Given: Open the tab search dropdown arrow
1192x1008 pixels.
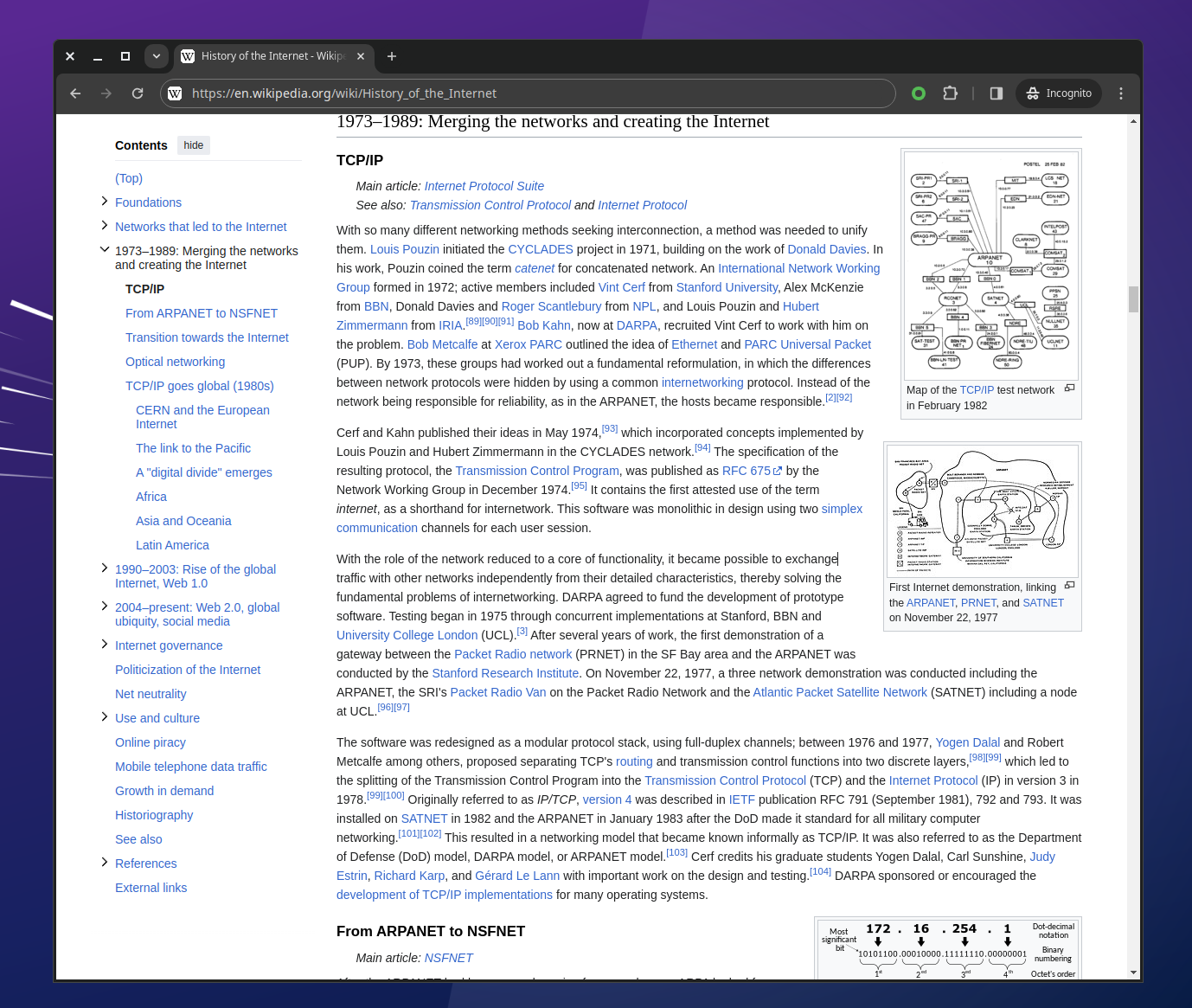Looking at the screenshot, I should coord(157,56).
